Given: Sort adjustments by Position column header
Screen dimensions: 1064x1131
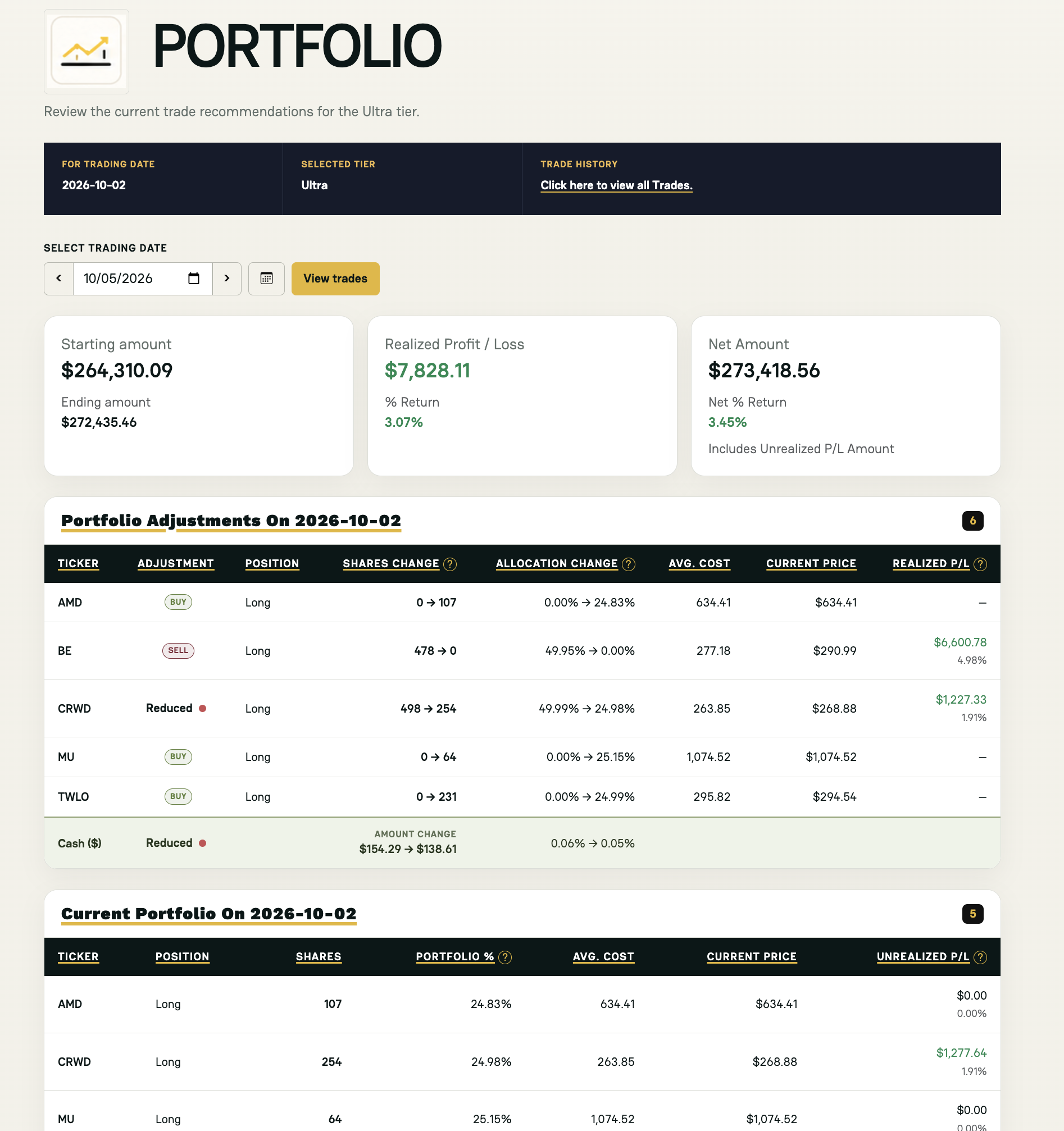Looking at the screenshot, I should (271, 563).
